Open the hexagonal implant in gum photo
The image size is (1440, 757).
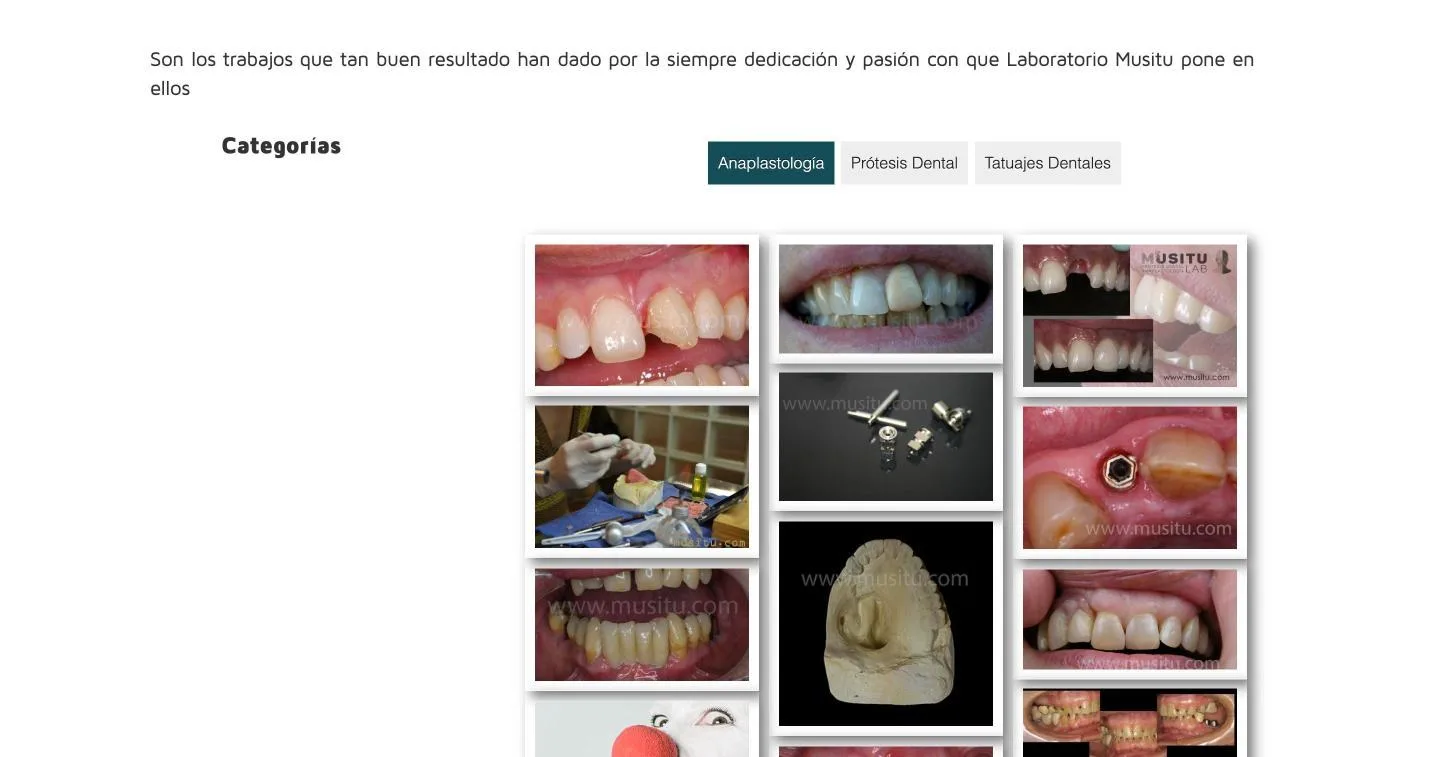(1130, 477)
